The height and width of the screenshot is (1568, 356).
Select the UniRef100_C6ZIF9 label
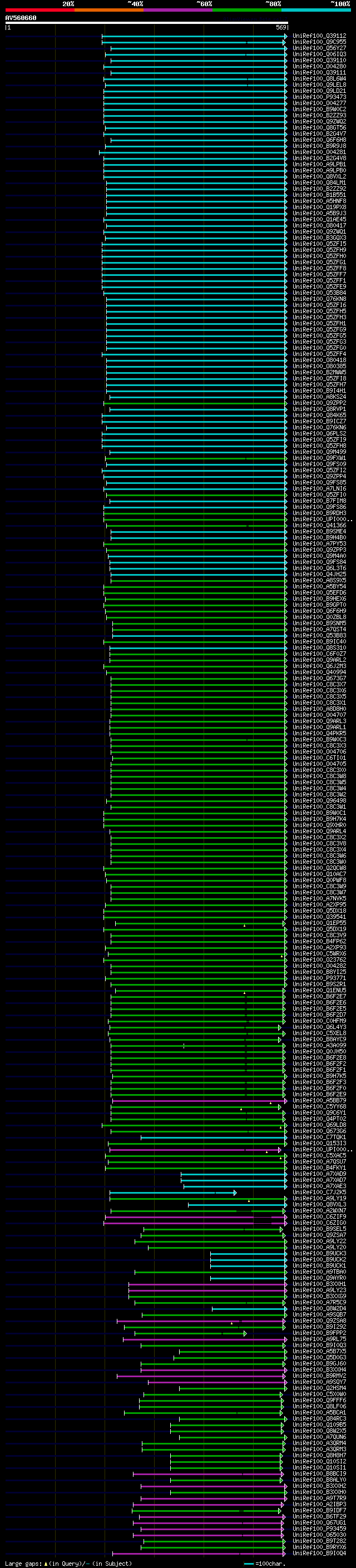pyautogui.click(x=319, y=1216)
